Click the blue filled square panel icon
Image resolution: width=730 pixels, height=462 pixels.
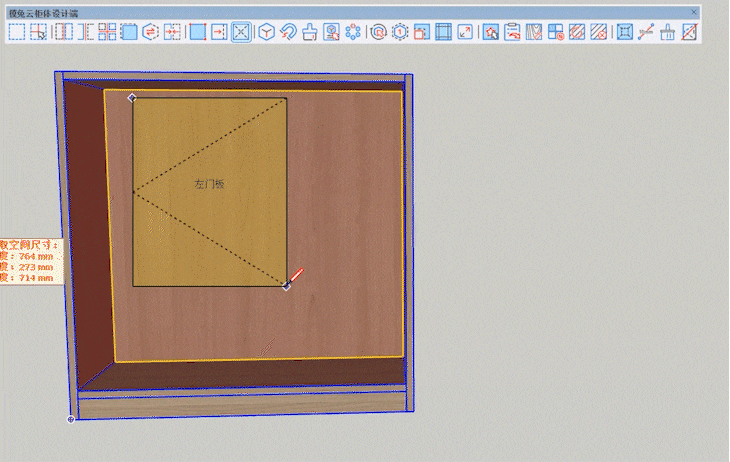197,32
